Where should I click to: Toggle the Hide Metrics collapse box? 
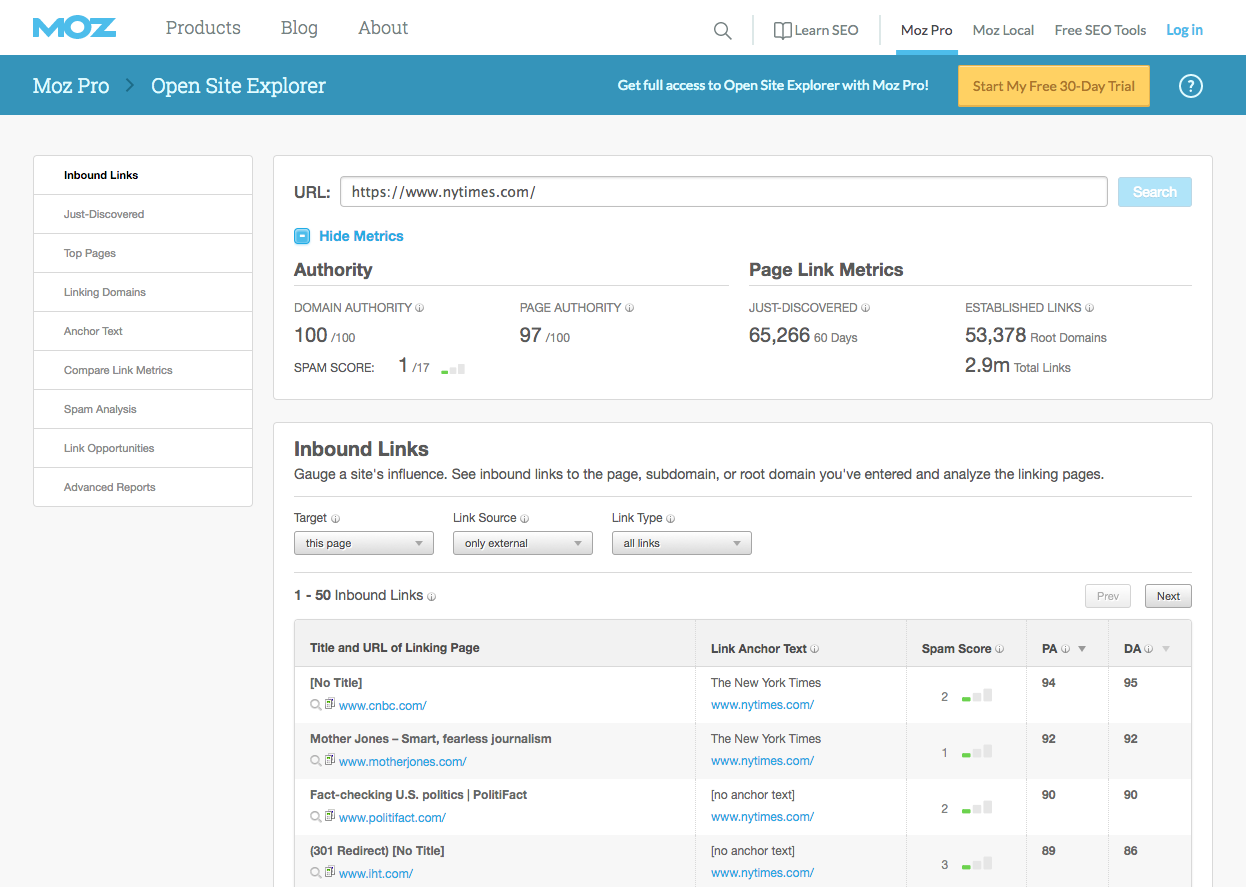pyautogui.click(x=302, y=236)
